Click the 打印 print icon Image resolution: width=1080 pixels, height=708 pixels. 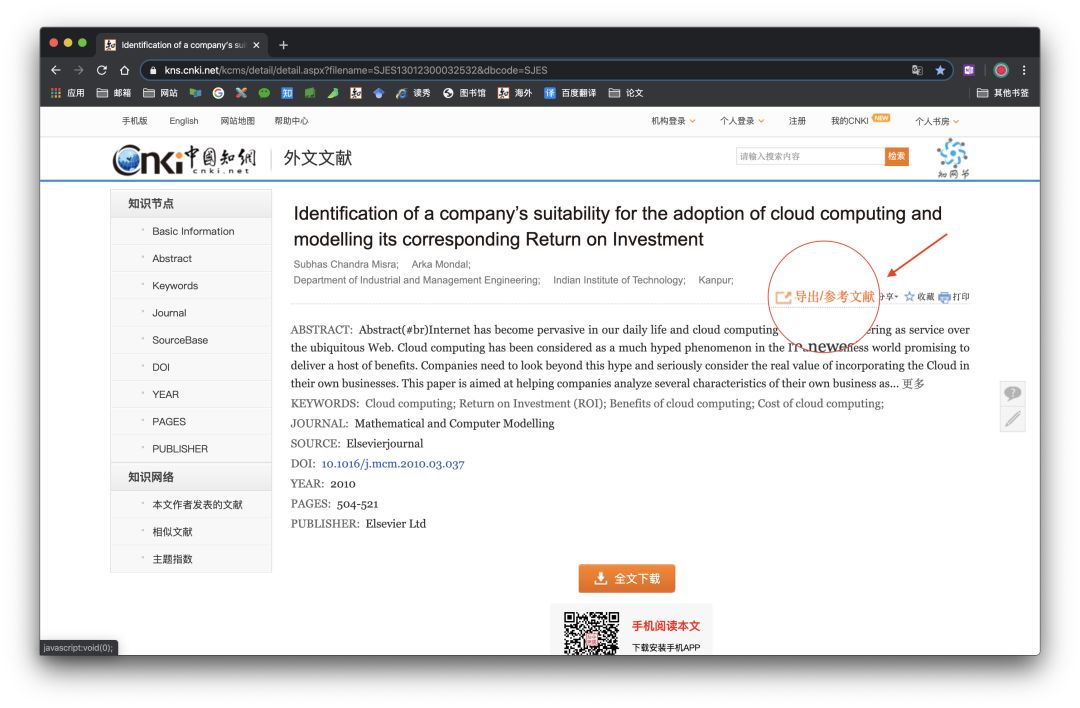tap(954, 297)
